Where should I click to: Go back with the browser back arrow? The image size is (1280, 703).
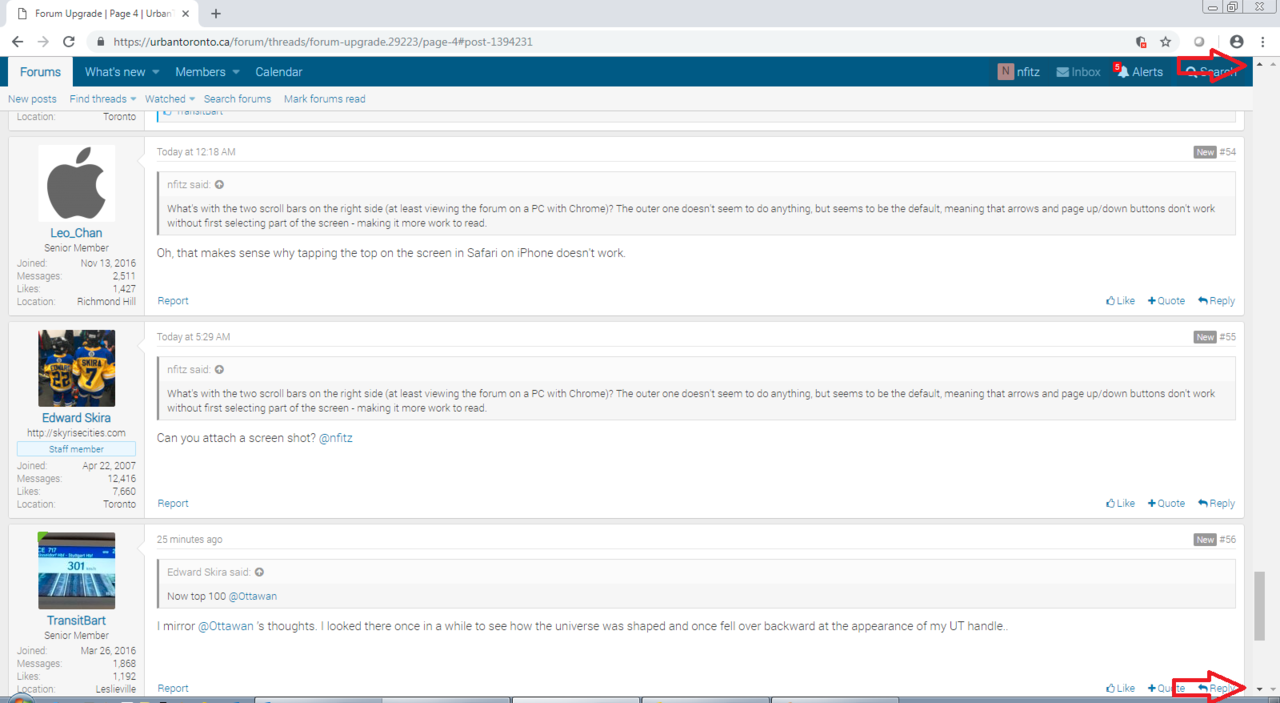17,42
